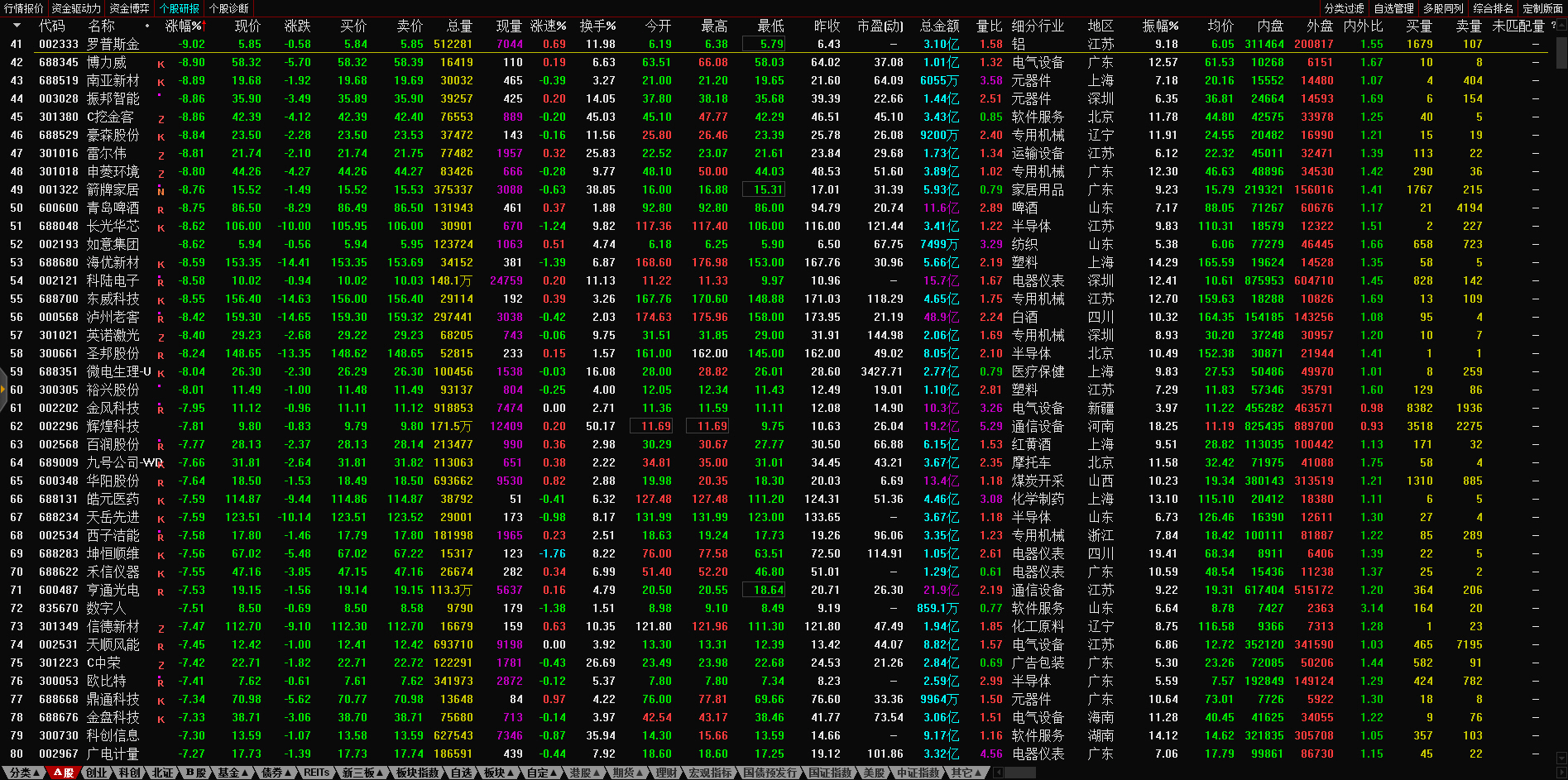Switch to the 资金驱动力 tab
Viewport: 1568px width, 780px height.
75,8
